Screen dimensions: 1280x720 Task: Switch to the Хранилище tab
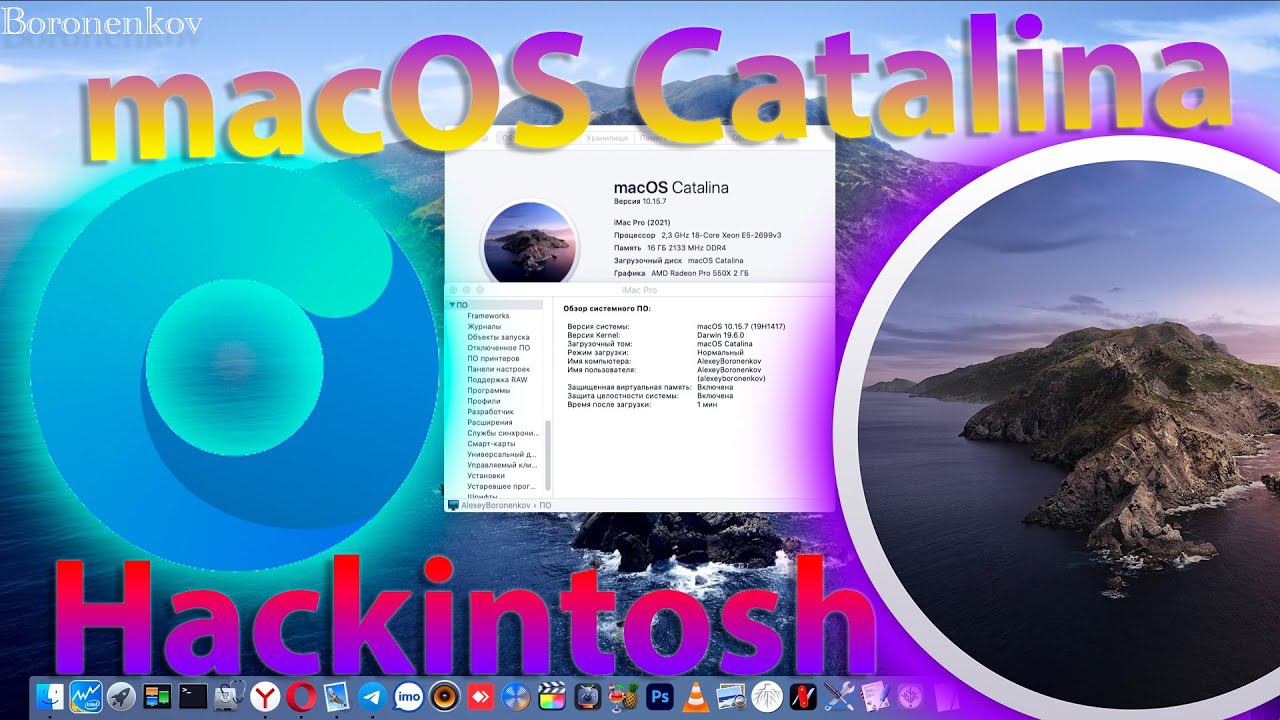[x=607, y=138]
